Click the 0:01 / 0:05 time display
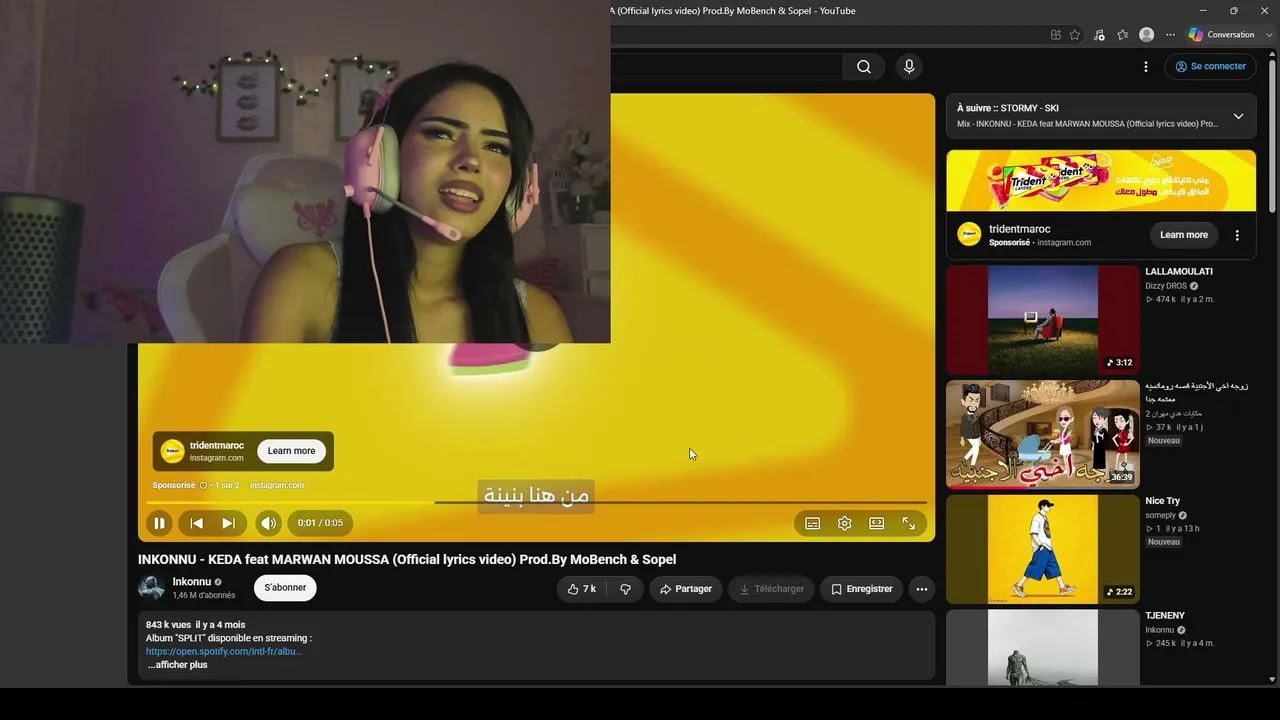This screenshot has height=720, width=1280. coord(320,523)
